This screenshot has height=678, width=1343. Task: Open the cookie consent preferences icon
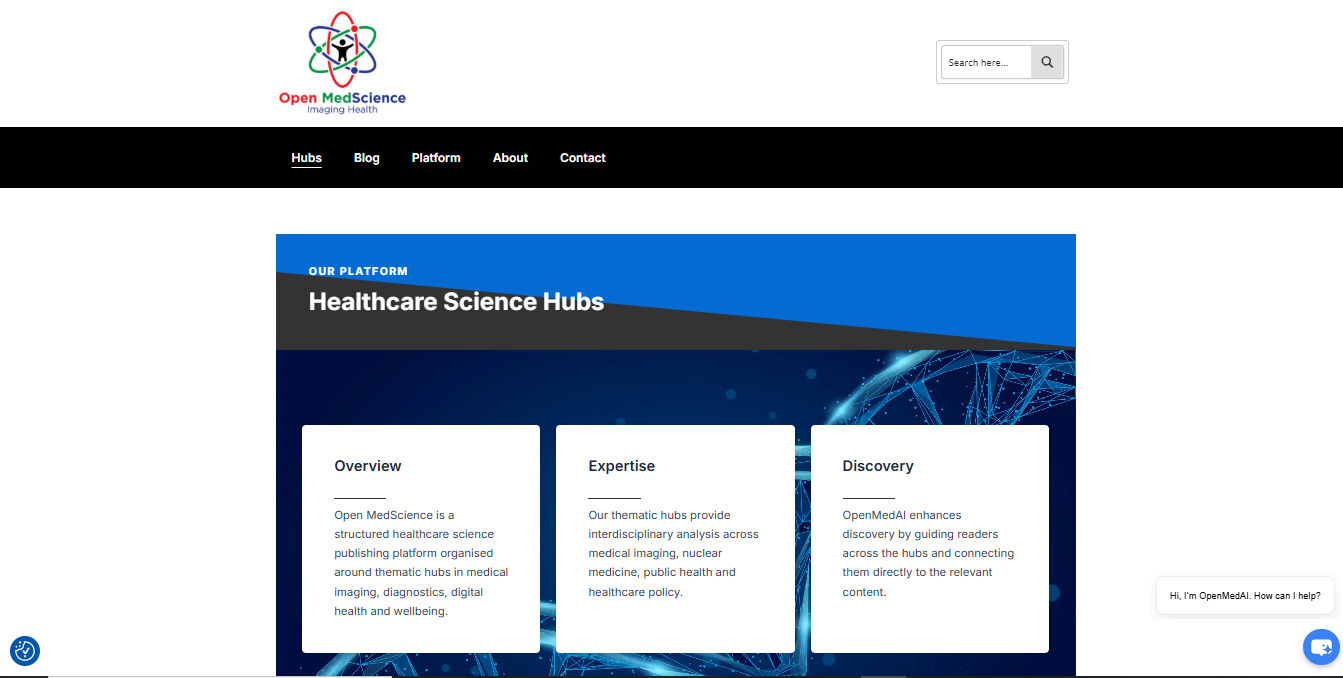(25, 651)
